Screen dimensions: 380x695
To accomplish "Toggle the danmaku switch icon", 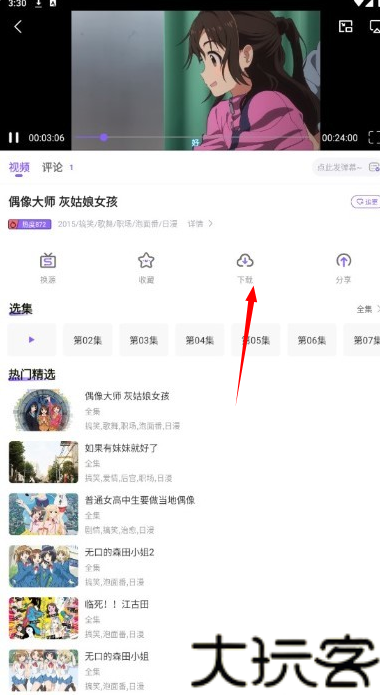I will (374, 168).
